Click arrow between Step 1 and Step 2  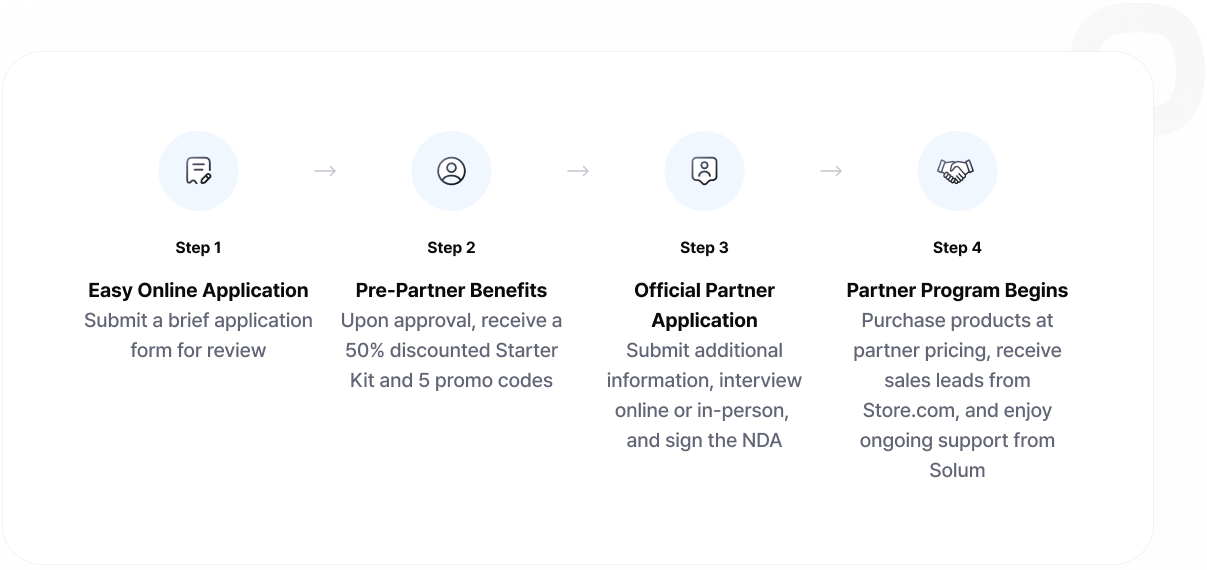coord(325,171)
